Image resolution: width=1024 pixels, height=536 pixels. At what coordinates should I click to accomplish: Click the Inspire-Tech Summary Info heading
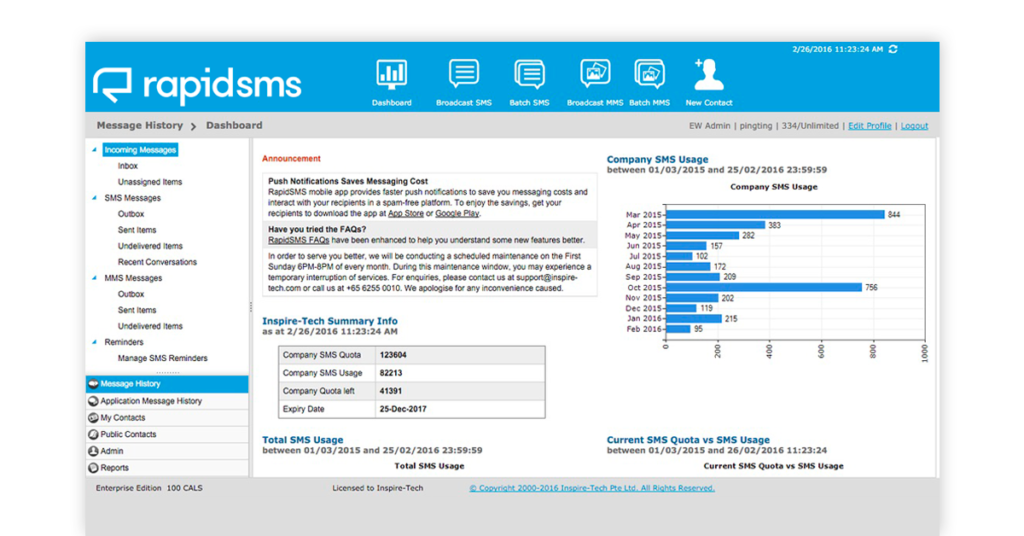[330, 321]
